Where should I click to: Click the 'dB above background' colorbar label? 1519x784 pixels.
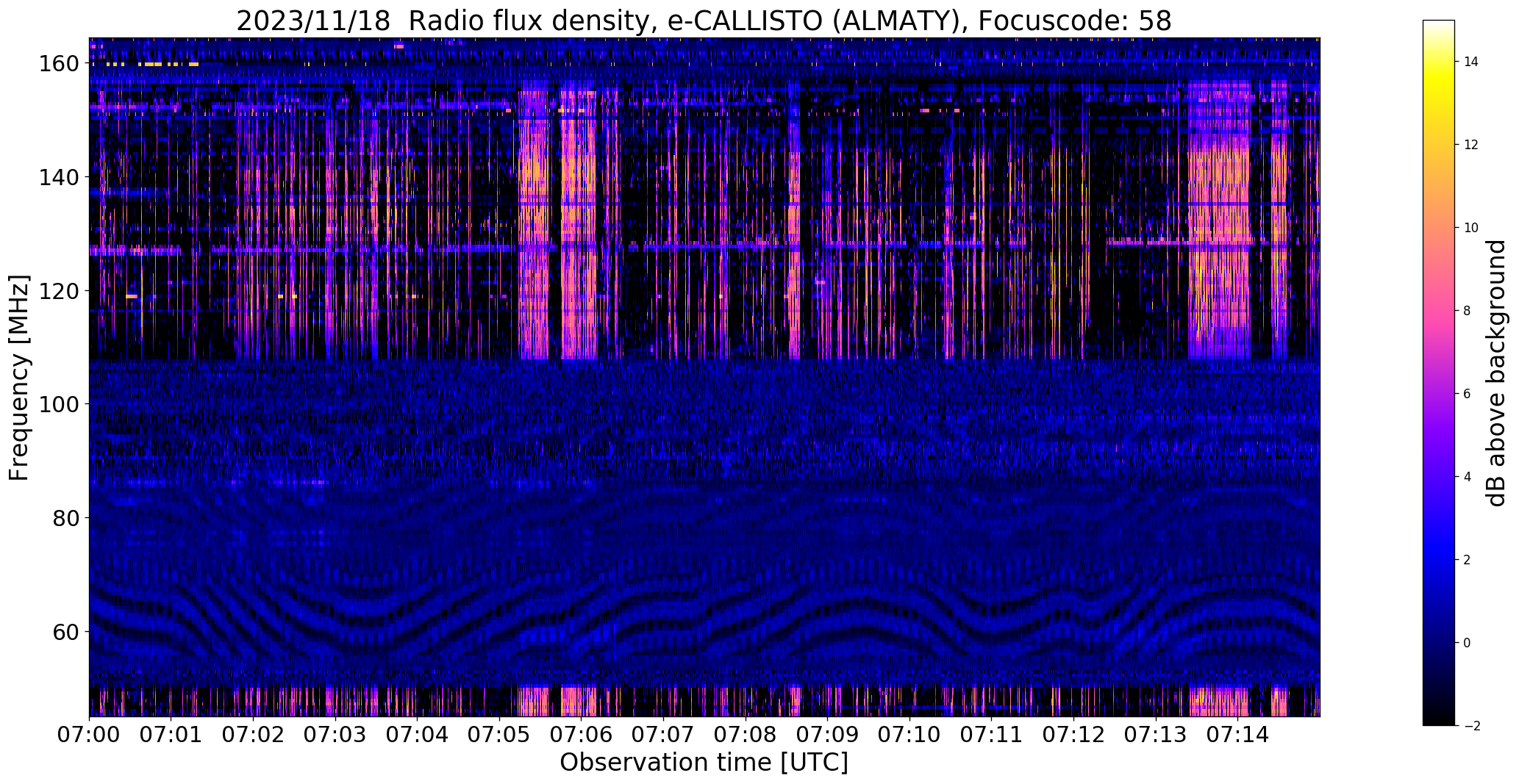coord(1495,373)
